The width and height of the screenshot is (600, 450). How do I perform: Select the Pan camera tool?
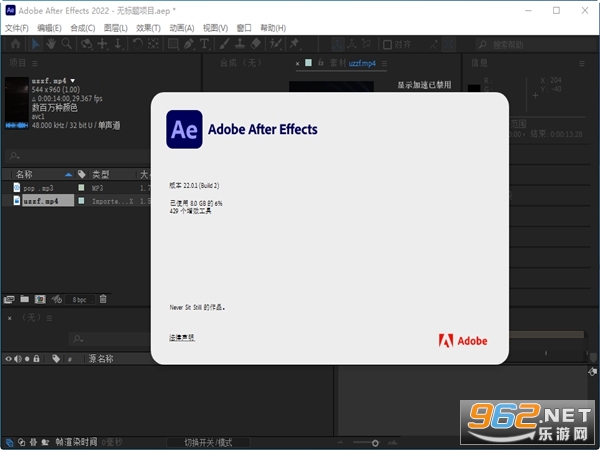pos(103,44)
